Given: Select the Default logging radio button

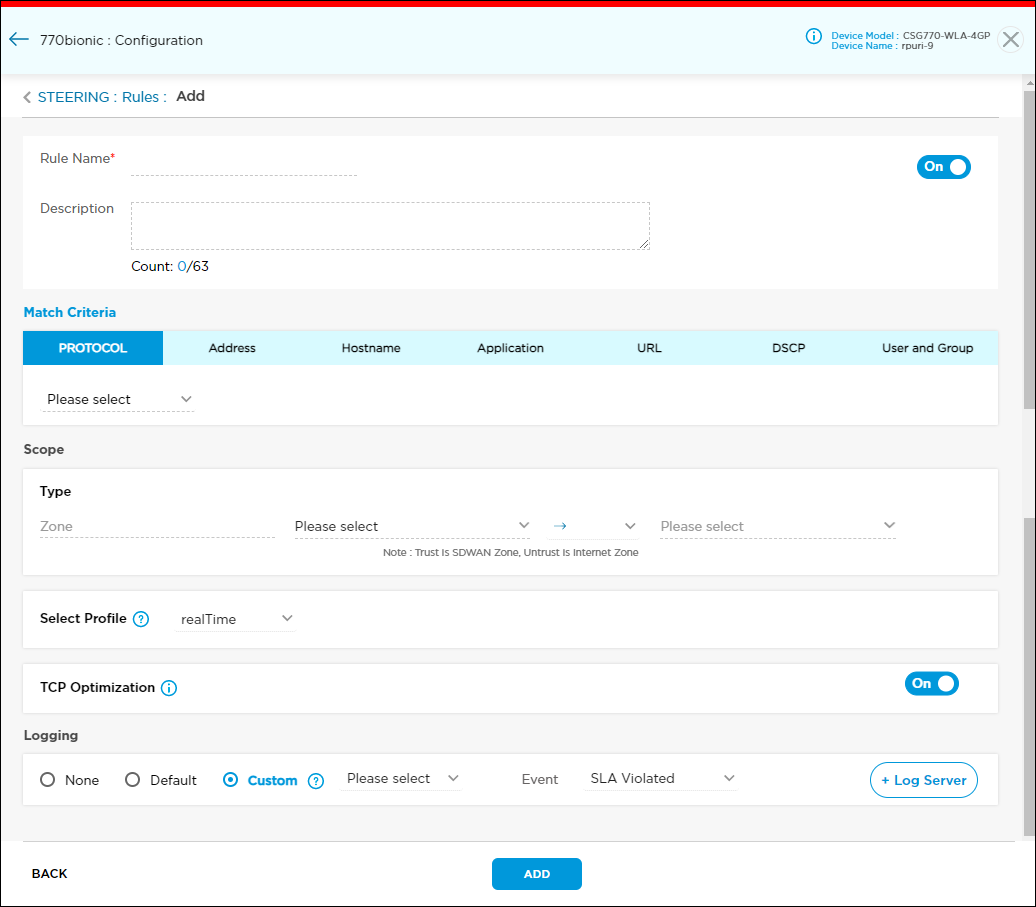Looking at the screenshot, I should pyautogui.click(x=133, y=780).
